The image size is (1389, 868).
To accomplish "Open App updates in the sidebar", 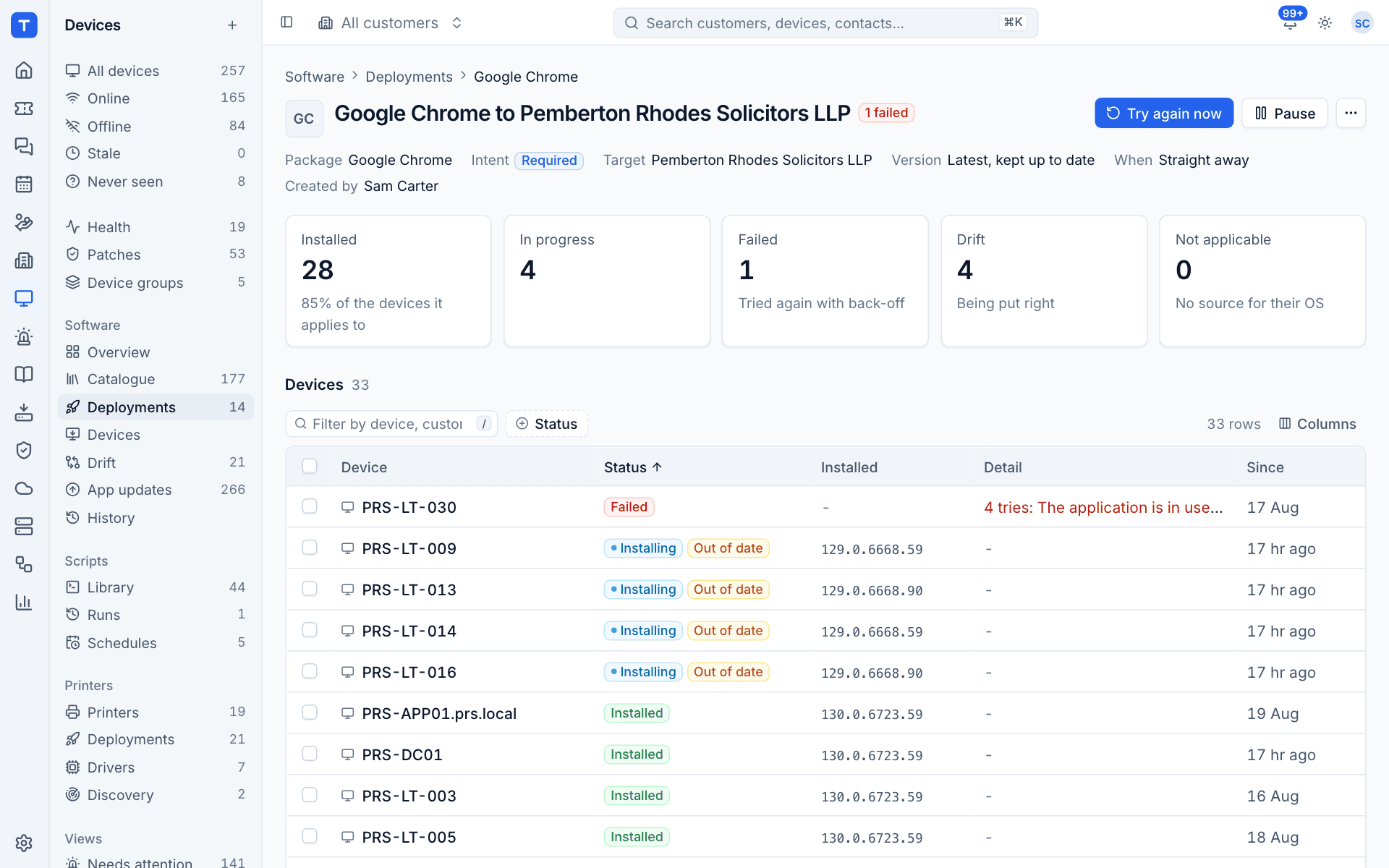I will point(156,490).
